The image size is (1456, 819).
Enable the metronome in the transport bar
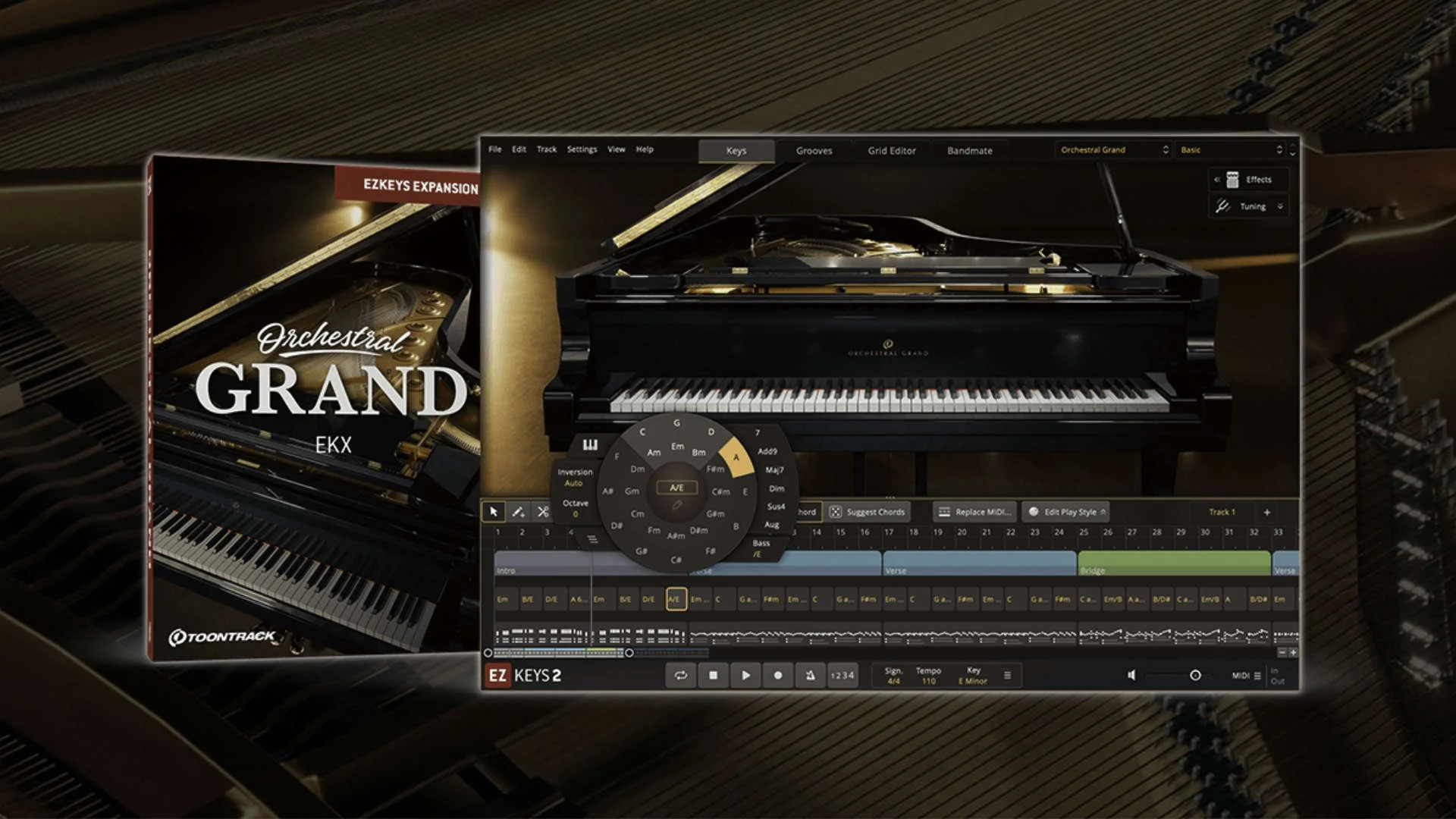[809, 676]
